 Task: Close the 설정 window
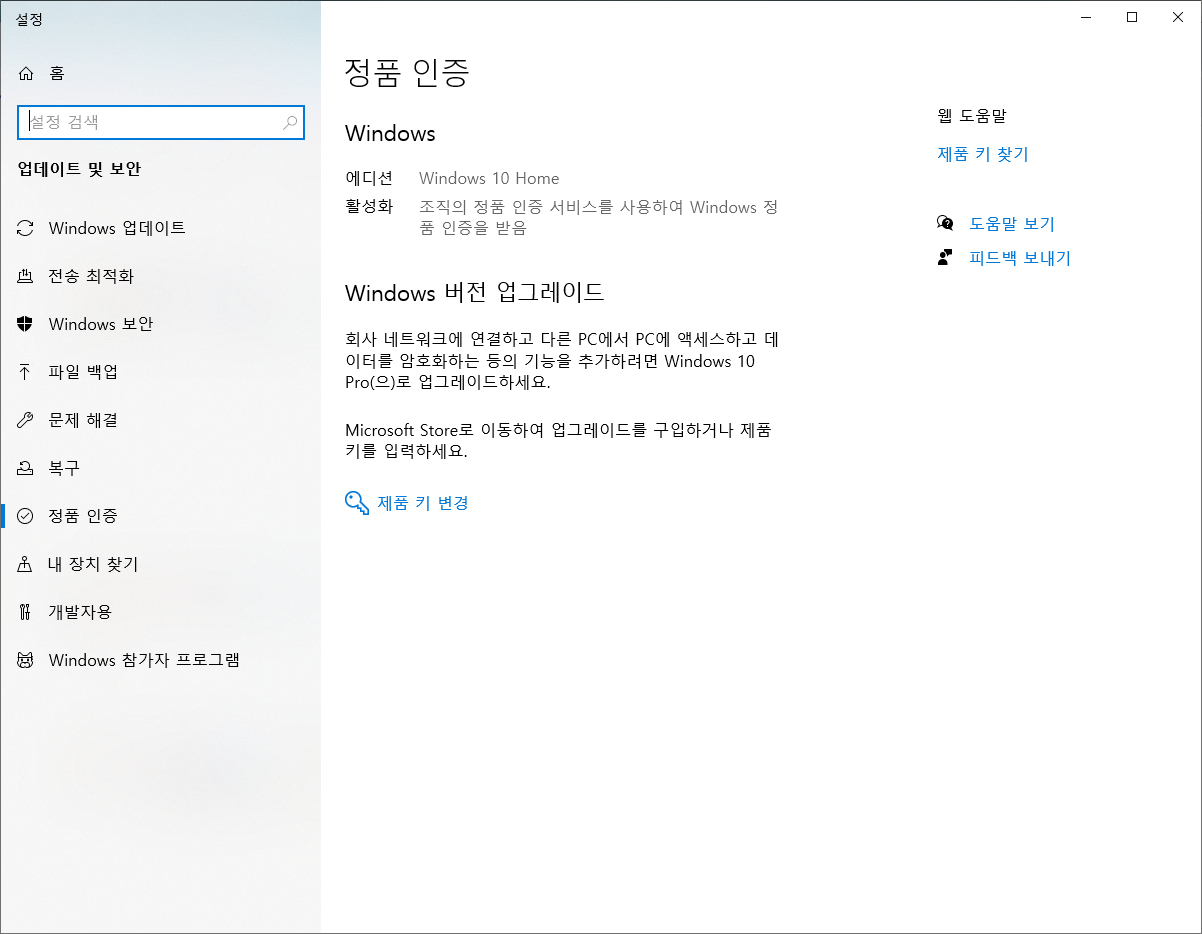(x=1178, y=16)
